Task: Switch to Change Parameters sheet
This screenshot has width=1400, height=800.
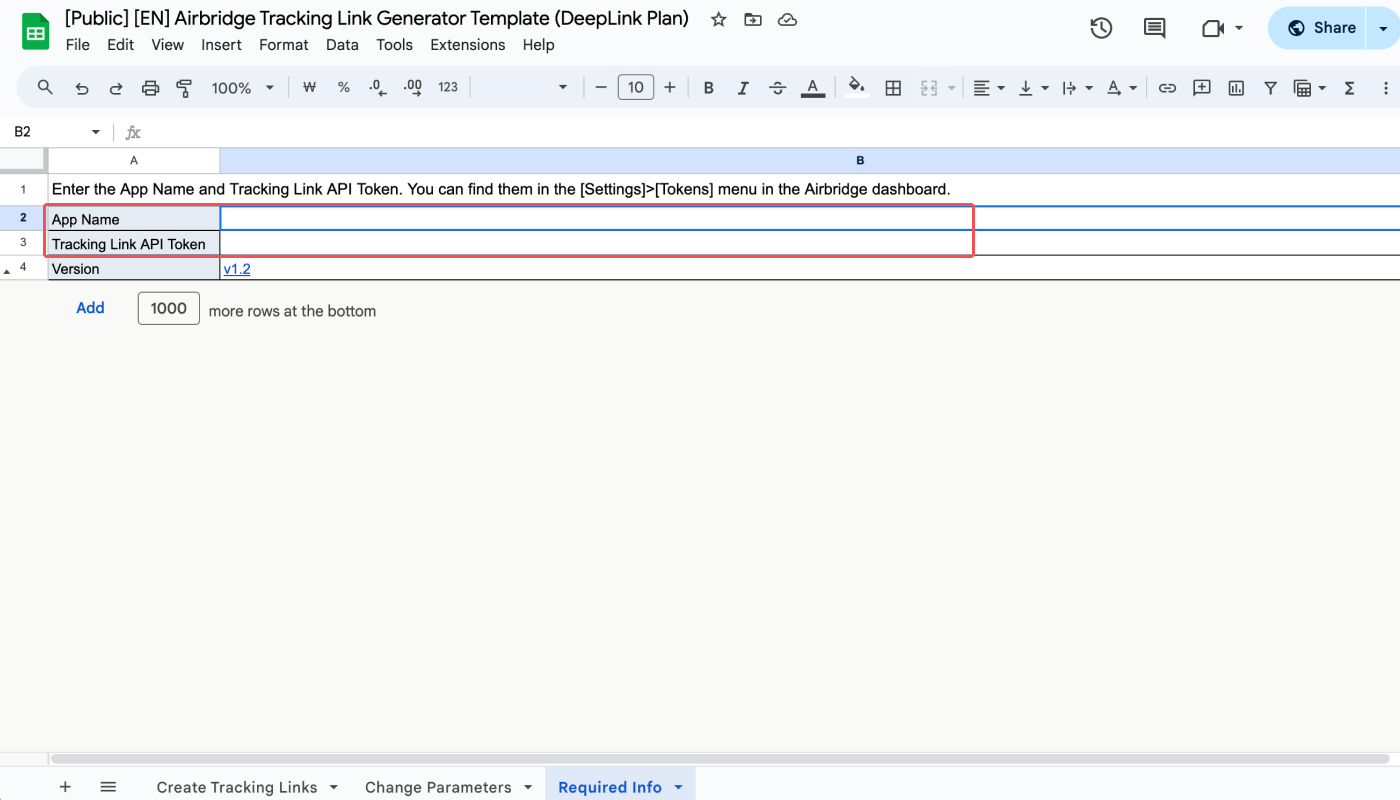Action: (x=438, y=787)
